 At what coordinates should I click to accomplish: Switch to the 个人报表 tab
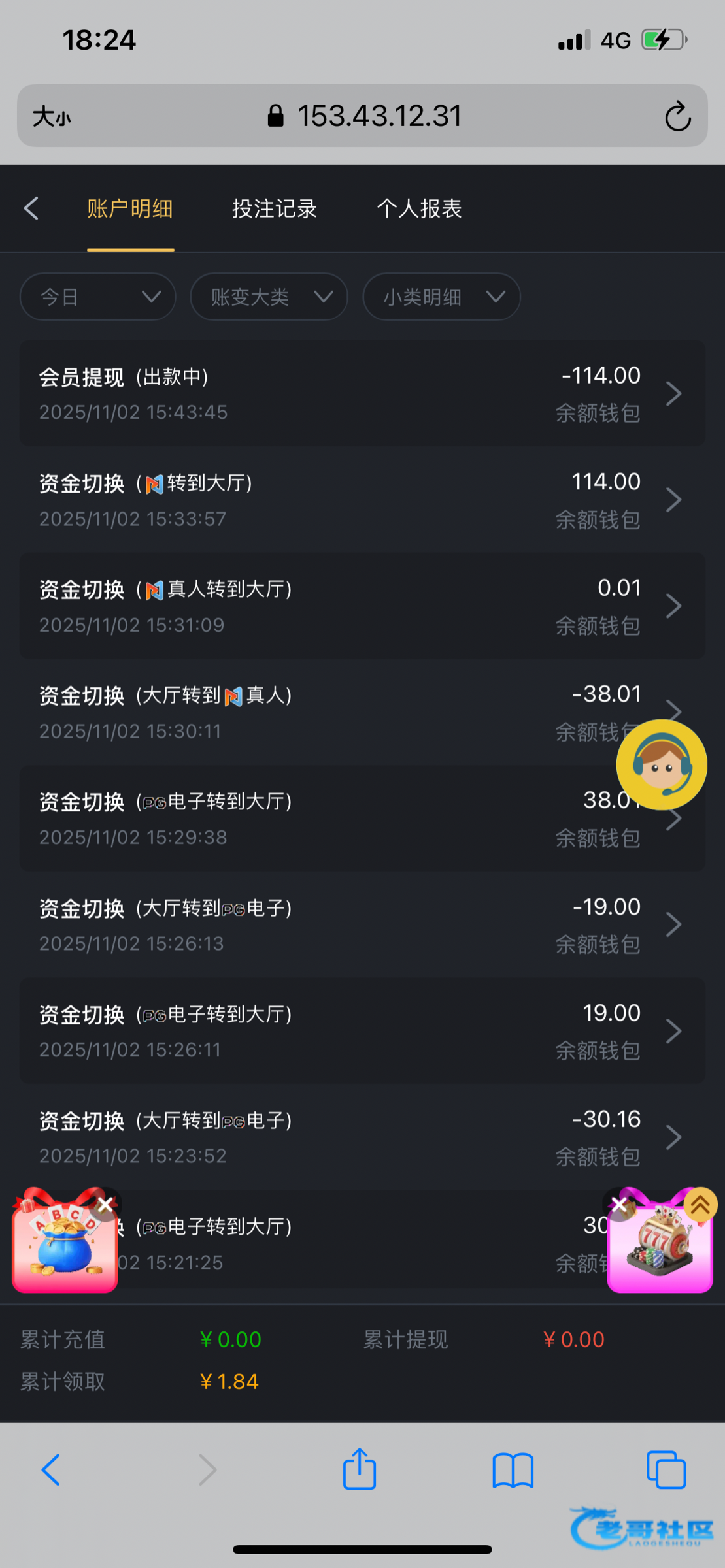click(419, 208)
